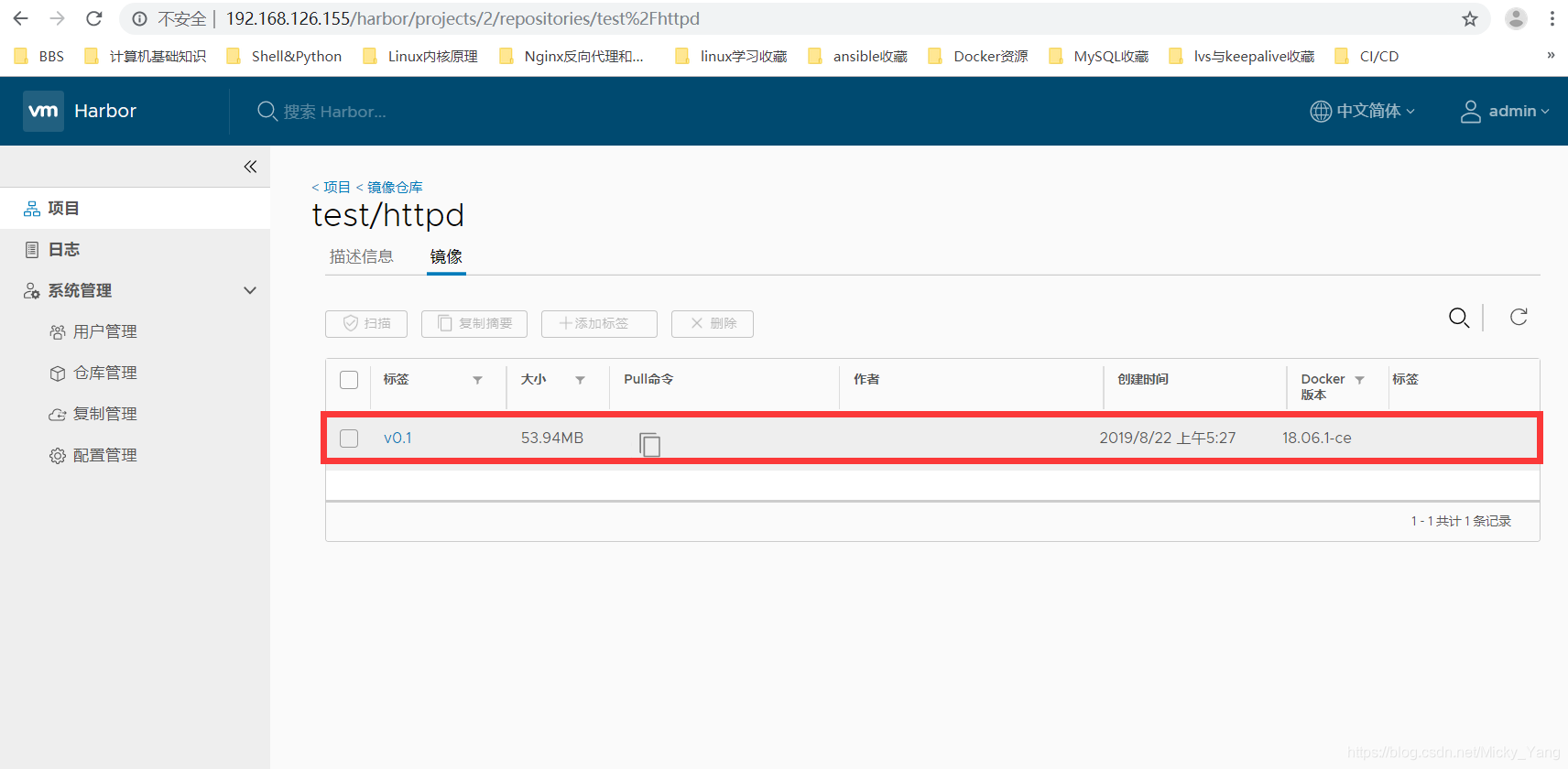The width and height of the screenshot is (1568, 769).
Task: Open 项目 in the sidebar
Action: click(x=135, y=209)
